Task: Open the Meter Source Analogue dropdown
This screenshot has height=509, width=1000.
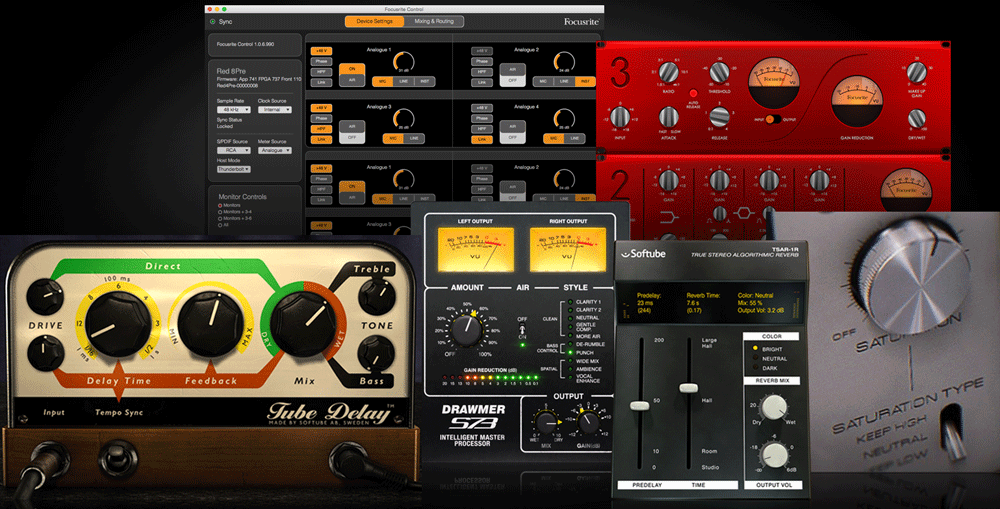Action: pos(274,151)
